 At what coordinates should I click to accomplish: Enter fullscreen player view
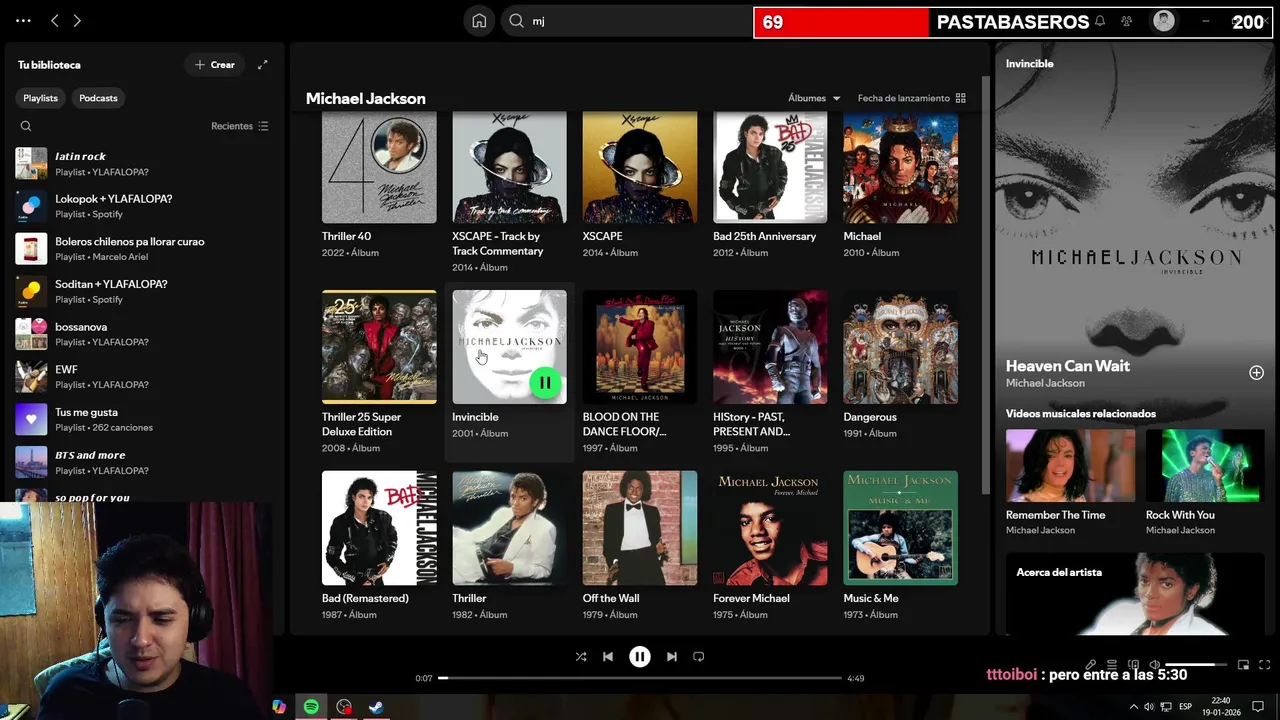pyautogui.click(x=1264, y=665)
